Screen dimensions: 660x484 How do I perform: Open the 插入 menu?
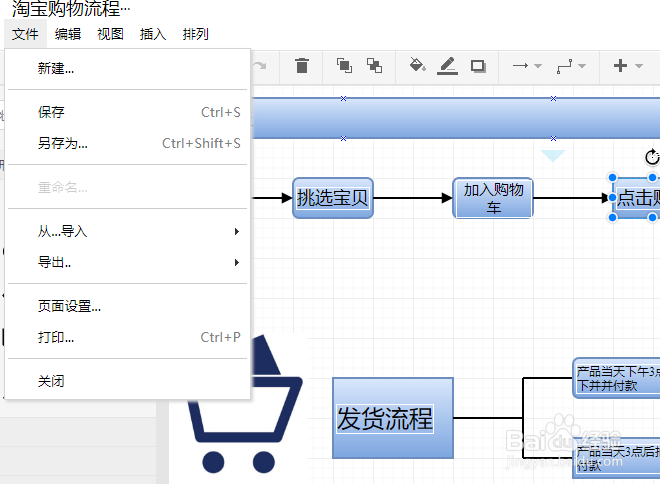(153, 34)
